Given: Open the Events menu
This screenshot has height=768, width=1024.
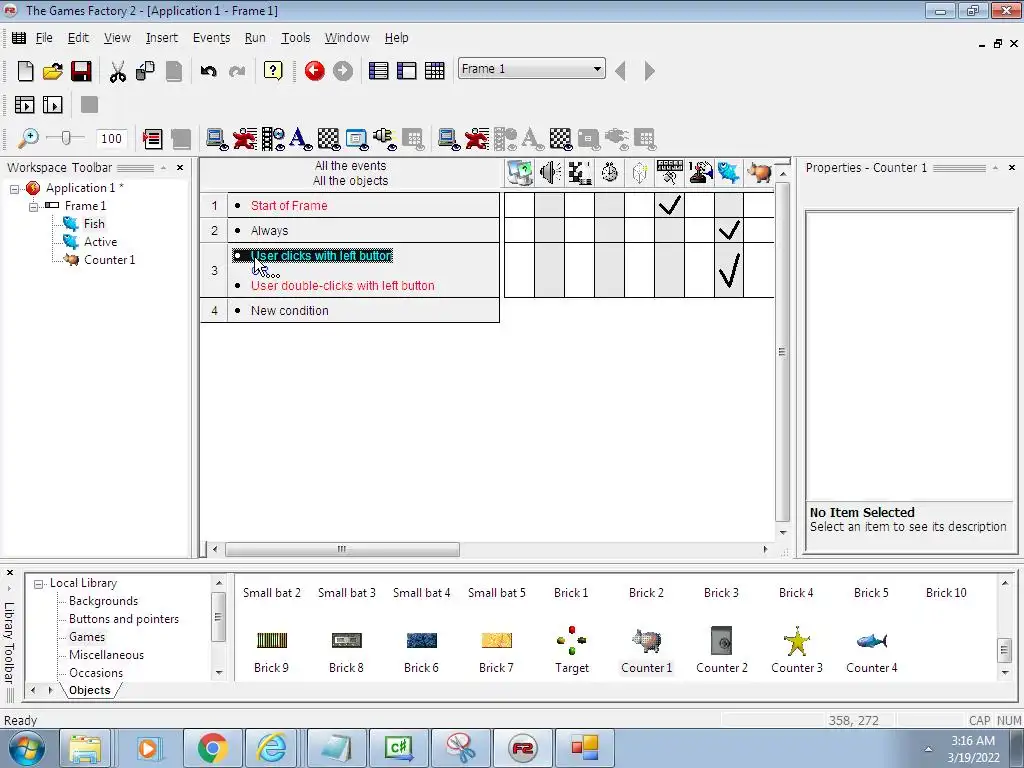Looking at the screenshot, I should [x=211, y=38].
